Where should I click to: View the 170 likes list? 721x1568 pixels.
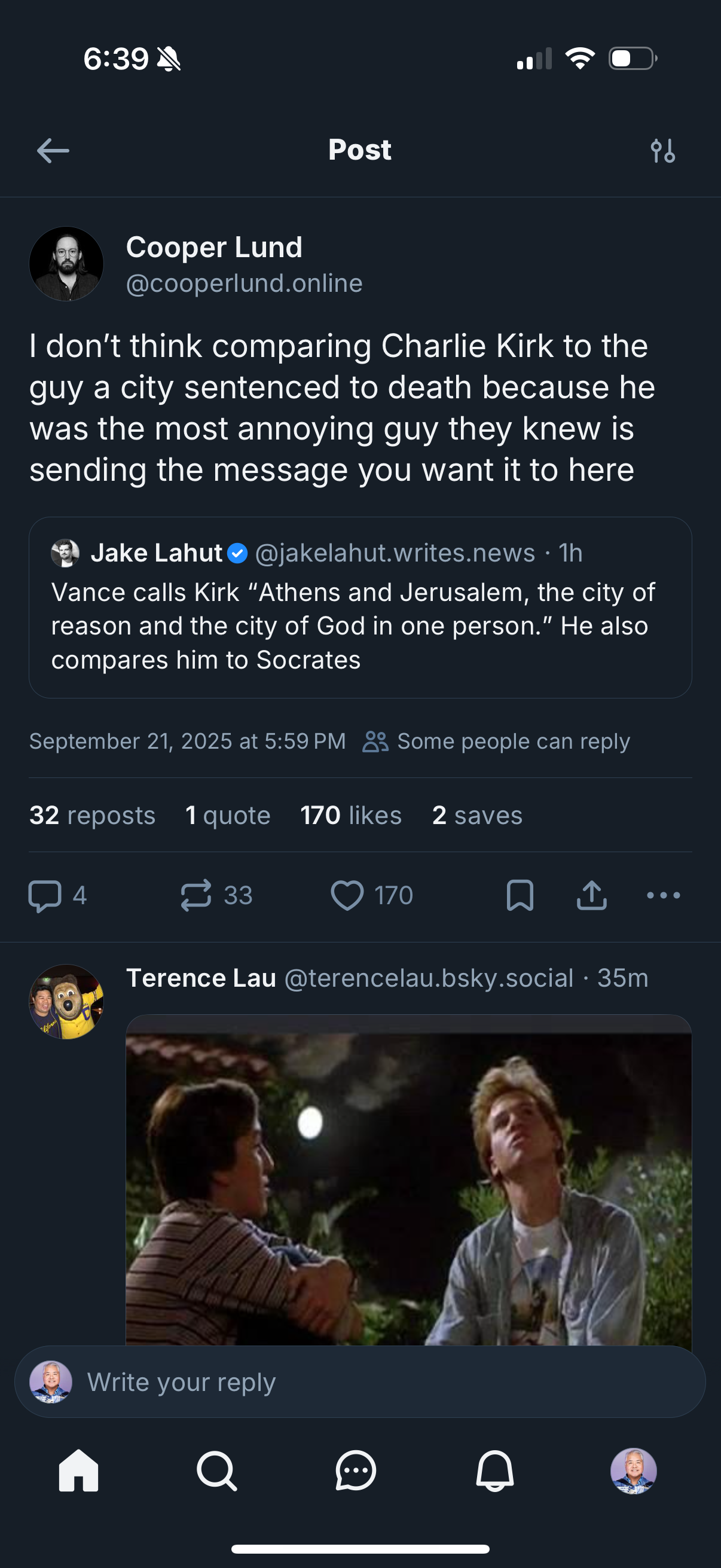(x=351, y=815)
